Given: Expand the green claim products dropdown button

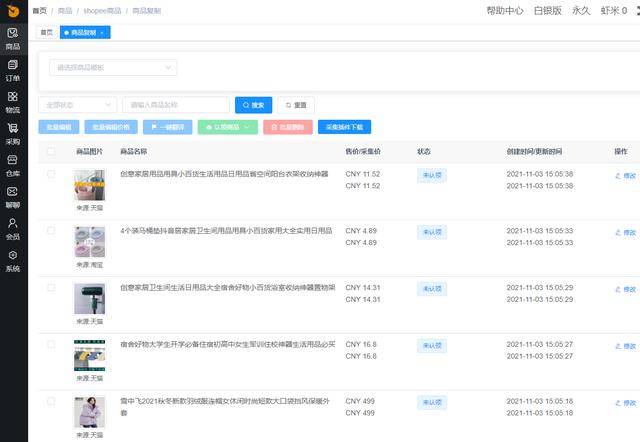Looking at the screenshot, I should pyautogui.click(x=228, y=127).
